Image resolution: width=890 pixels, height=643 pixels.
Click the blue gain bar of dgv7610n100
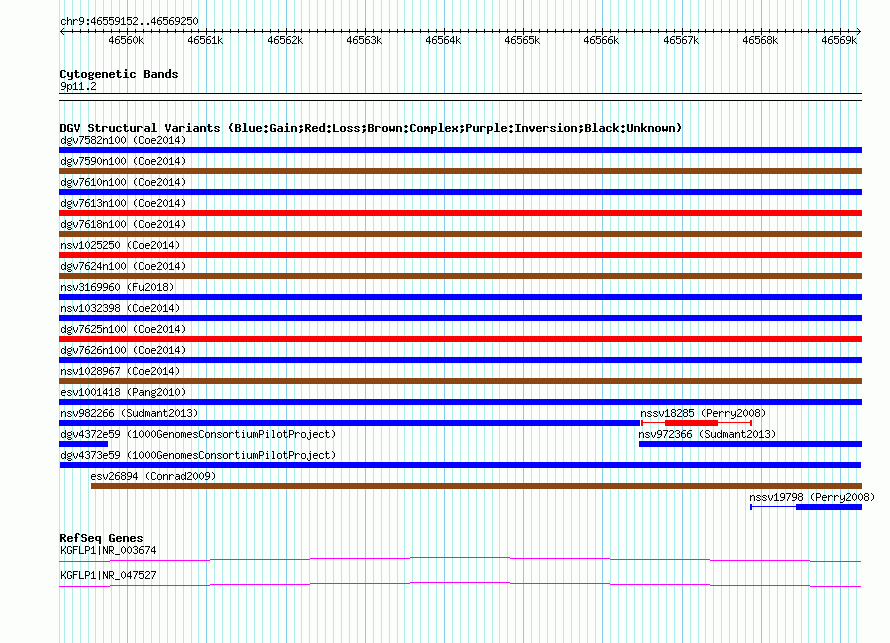point(460,192)
